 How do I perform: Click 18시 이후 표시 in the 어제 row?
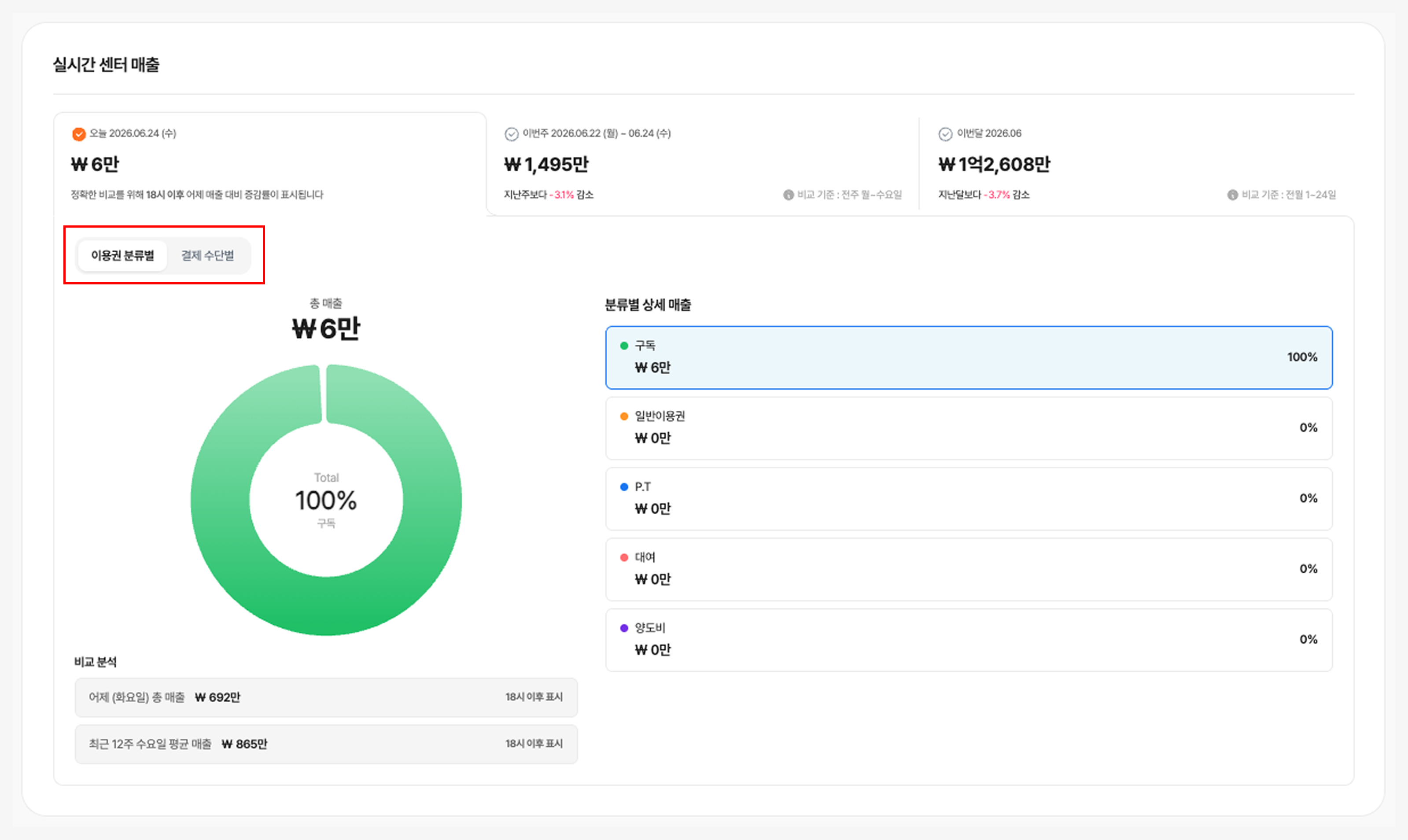534,697
